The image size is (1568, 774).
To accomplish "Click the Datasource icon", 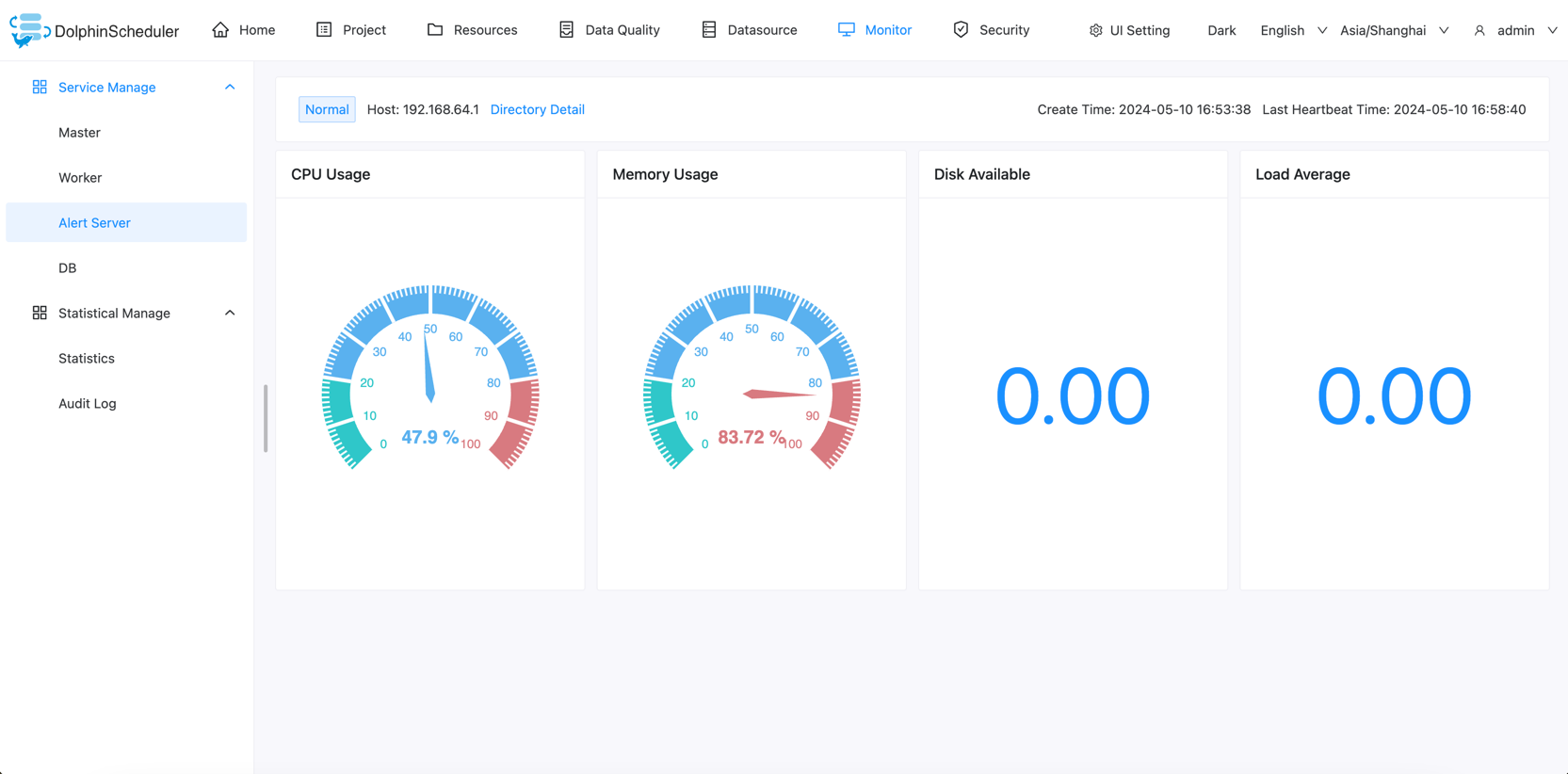I will 709,30.
